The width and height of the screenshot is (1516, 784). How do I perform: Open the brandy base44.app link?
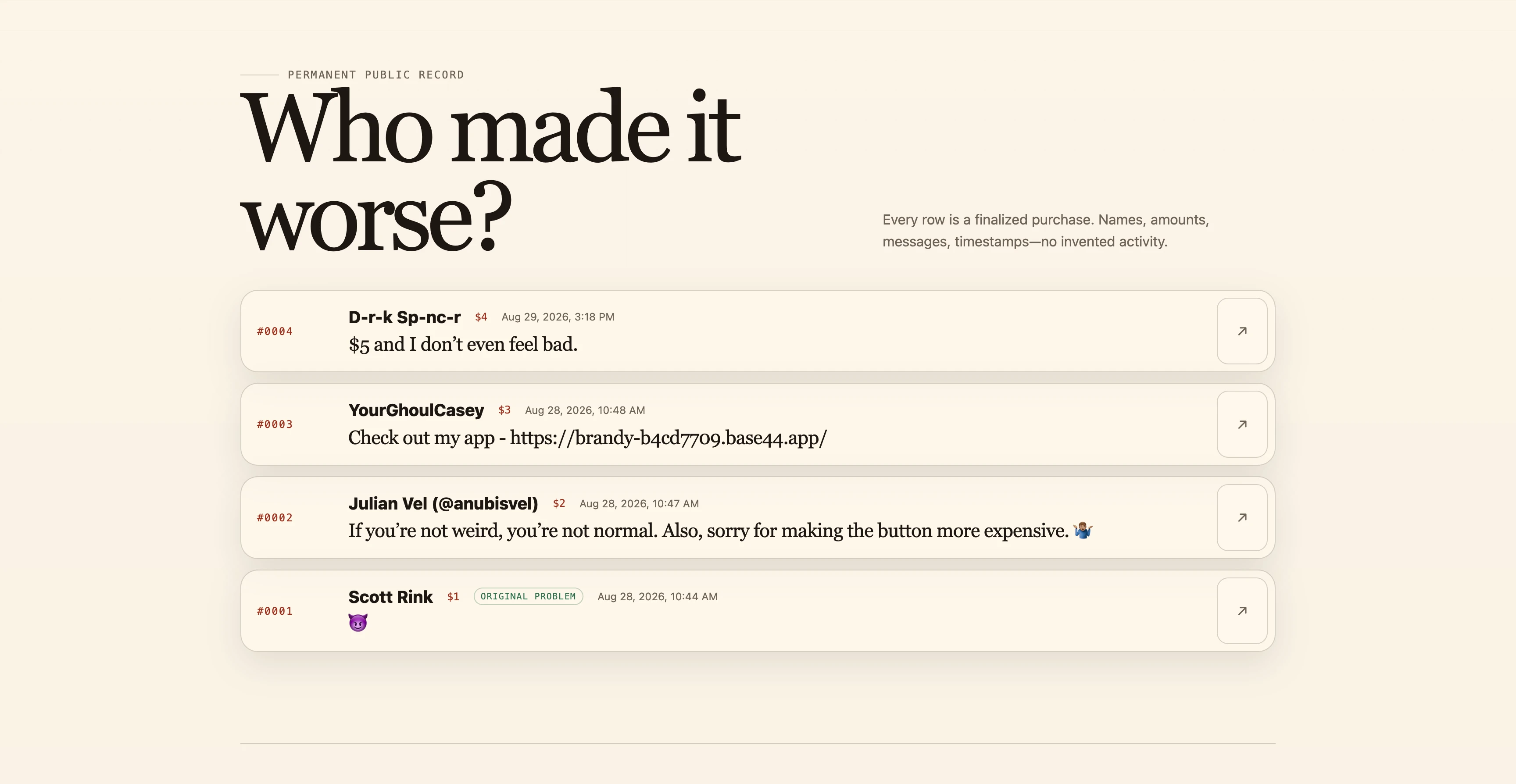click(668, 438)
